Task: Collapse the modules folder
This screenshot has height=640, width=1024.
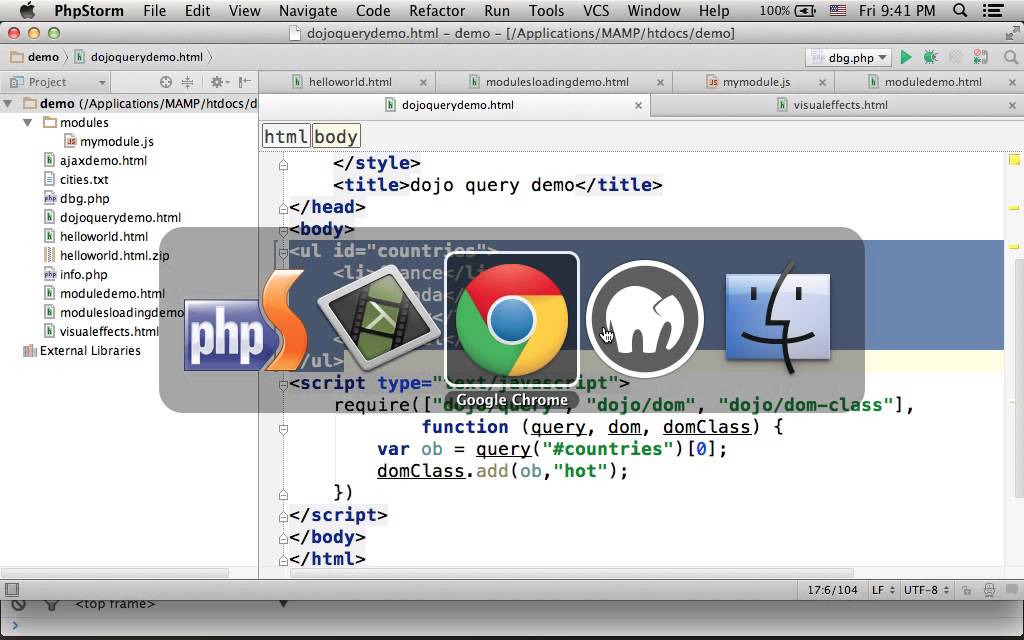Action: [x=27, y=123]
